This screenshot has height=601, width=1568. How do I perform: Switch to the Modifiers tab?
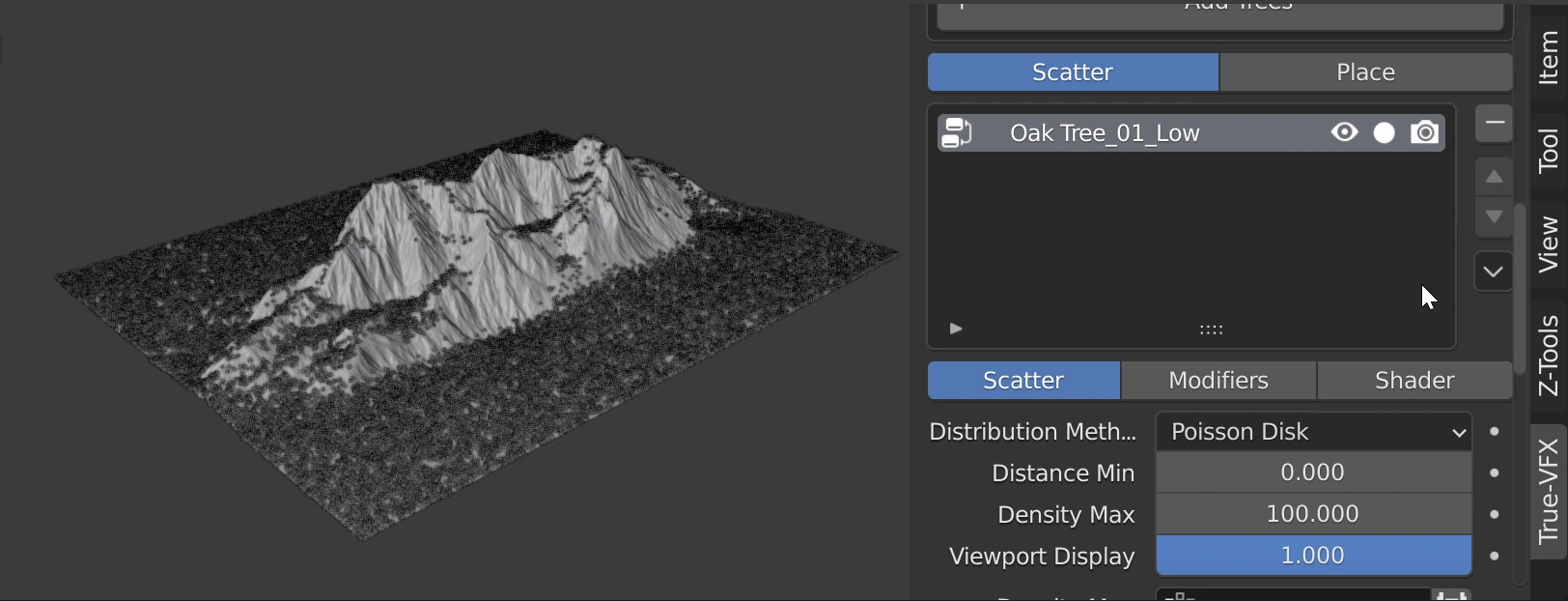pos(1218,381)
